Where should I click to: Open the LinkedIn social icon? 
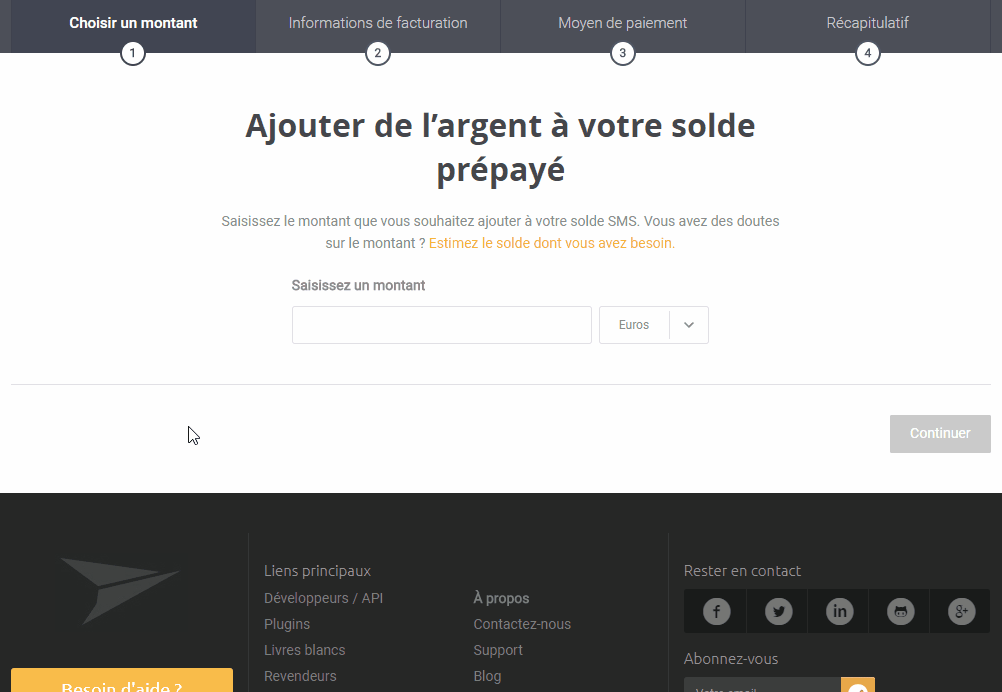(839, 611)
